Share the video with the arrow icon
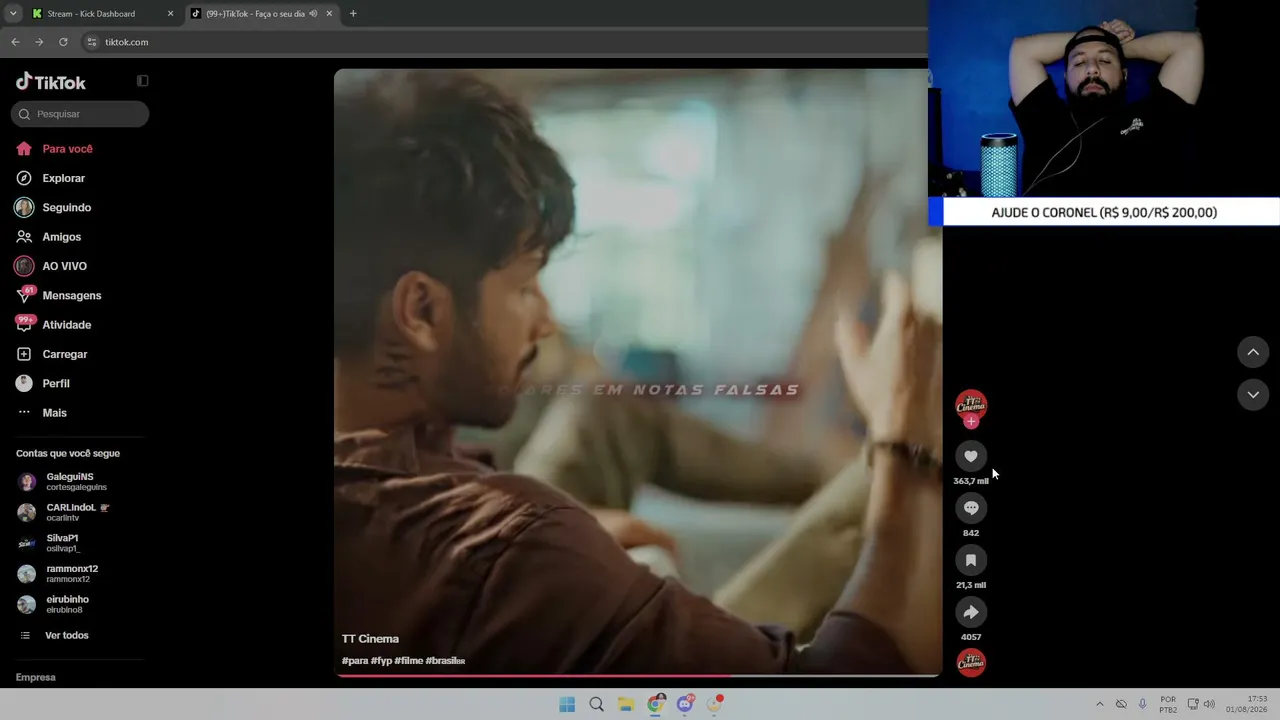Screen dimensions: 1280x720 click(971, 612)
